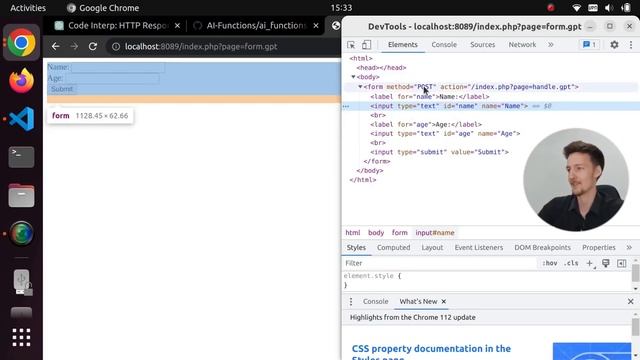Open the Layout pane tab

point(432,247)
